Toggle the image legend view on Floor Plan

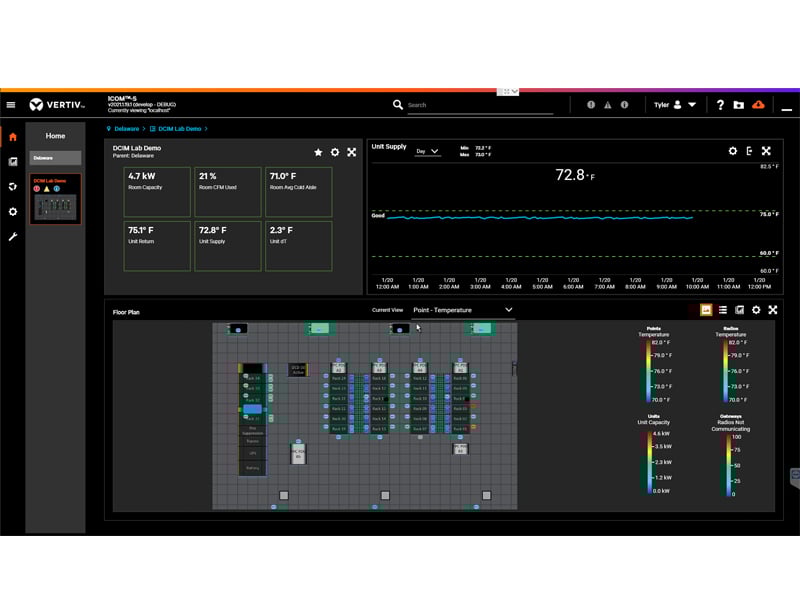[x=706, y=310]
